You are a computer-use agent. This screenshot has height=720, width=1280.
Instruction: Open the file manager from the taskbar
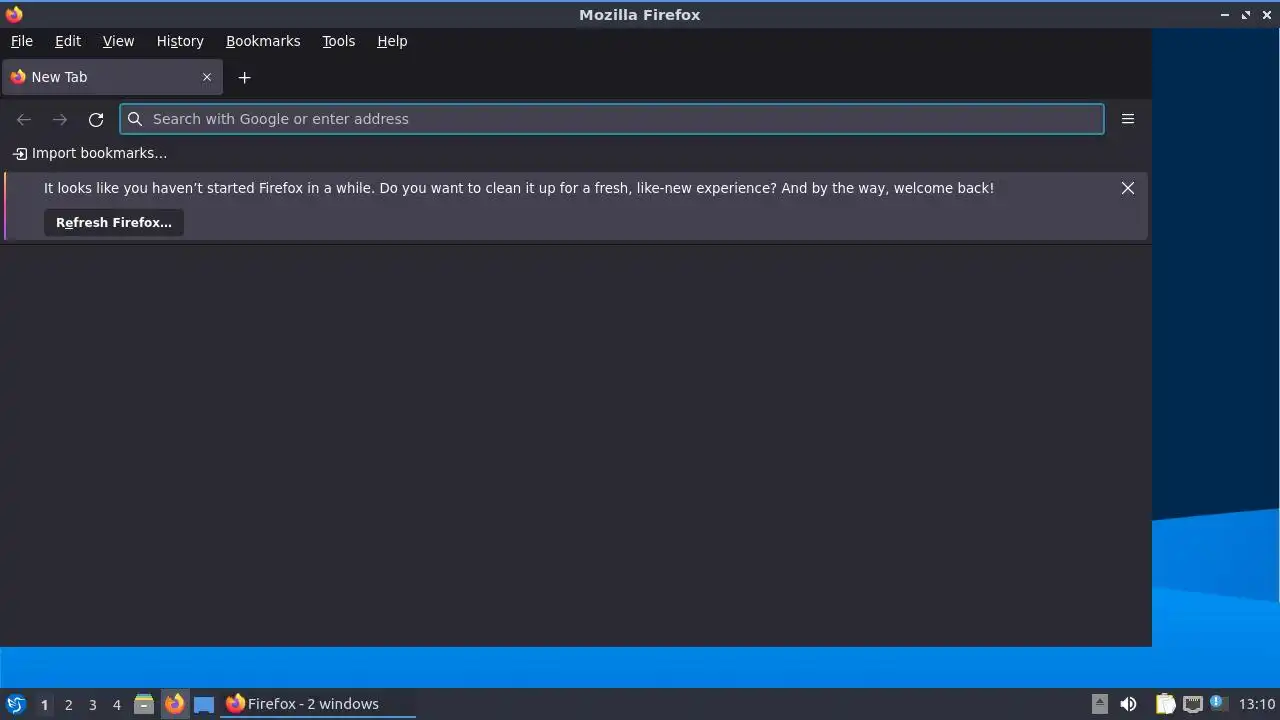click(144, 704)
